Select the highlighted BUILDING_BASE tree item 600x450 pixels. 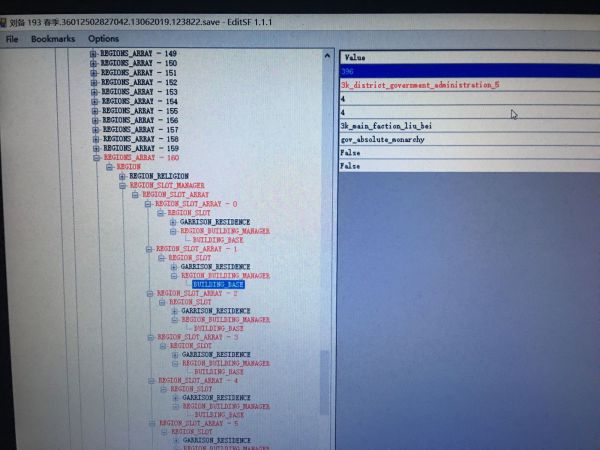pos(218,284)
